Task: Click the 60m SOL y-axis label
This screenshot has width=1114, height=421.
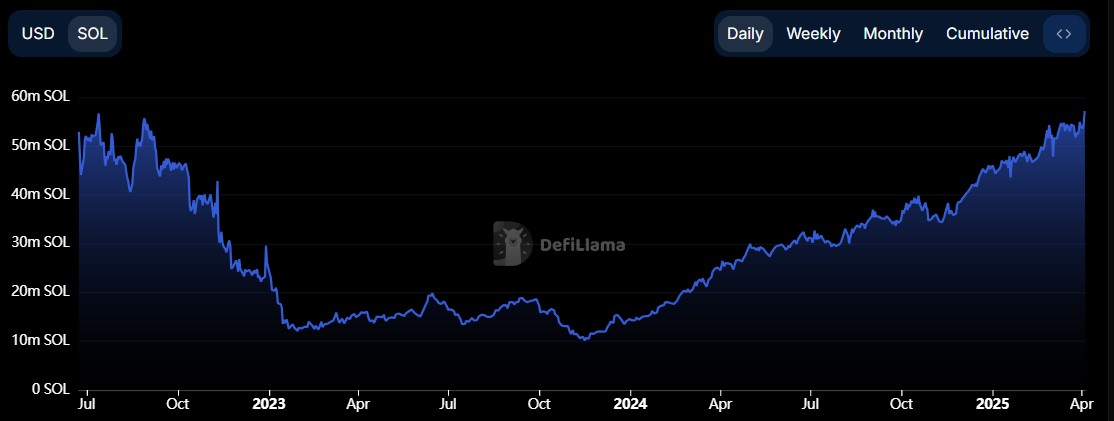Action: (x=41, y=97)
